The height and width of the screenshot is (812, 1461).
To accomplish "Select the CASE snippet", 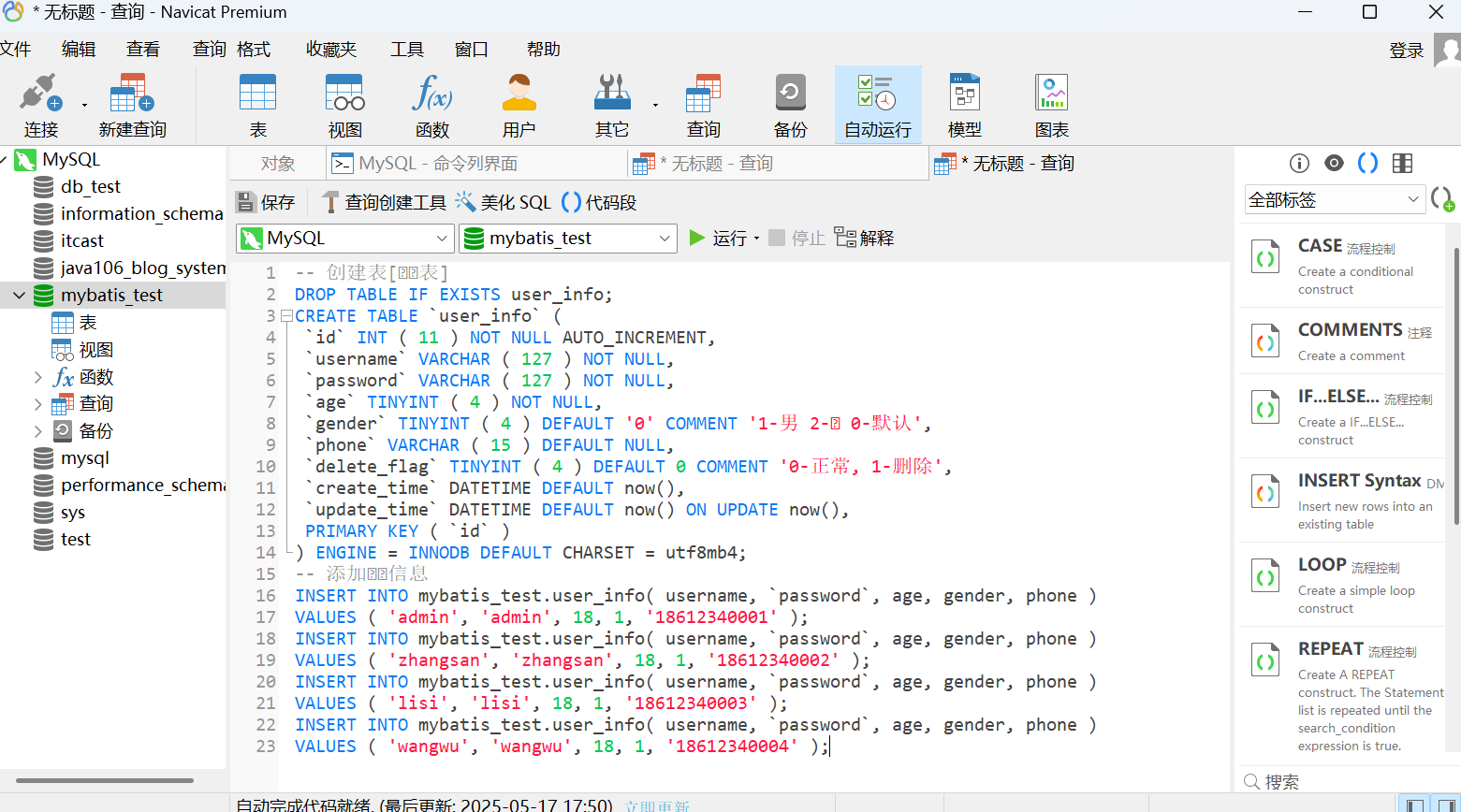I will coord(1342,266).
